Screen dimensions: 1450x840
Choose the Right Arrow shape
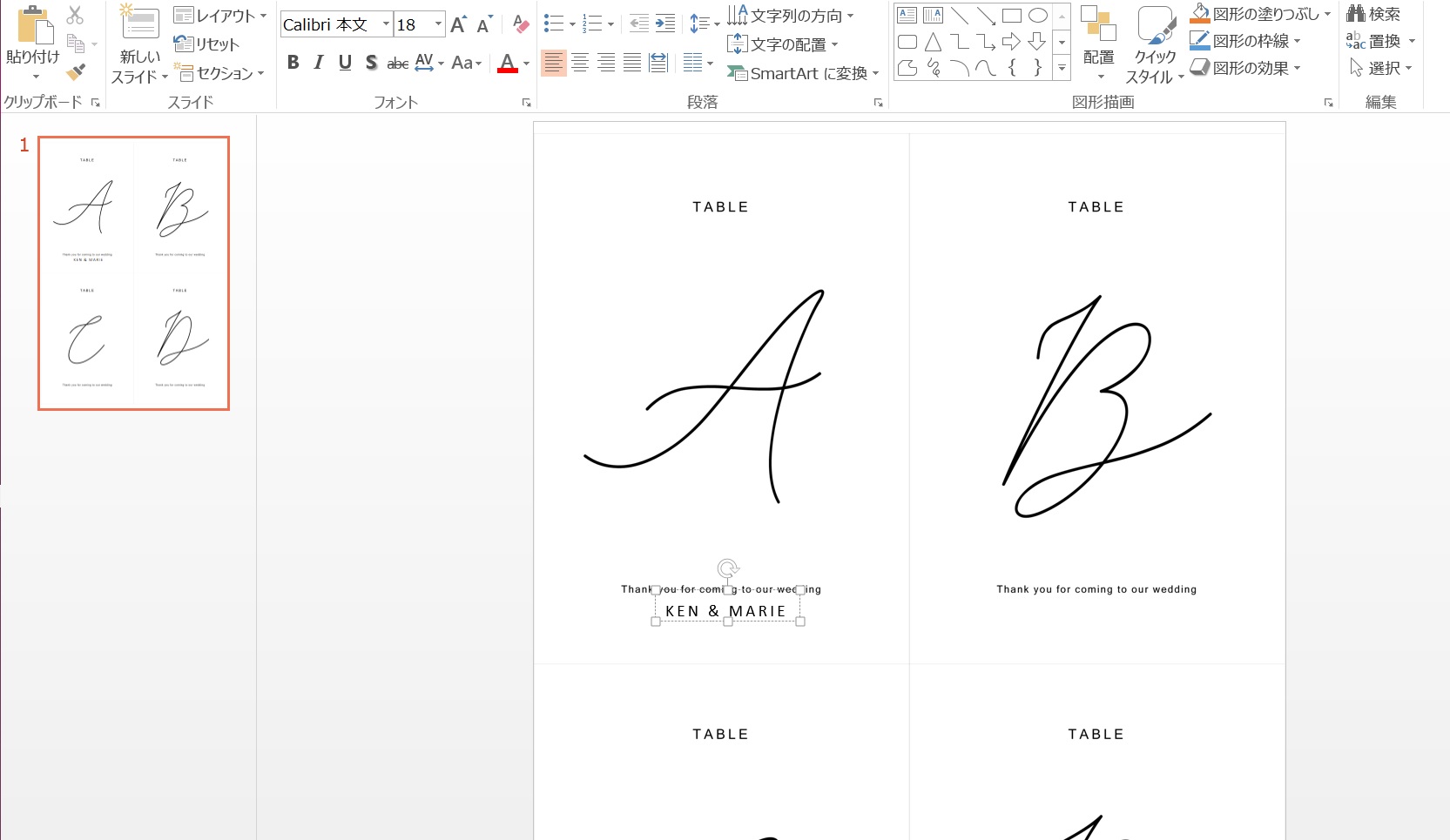[x=1011, y=42]
